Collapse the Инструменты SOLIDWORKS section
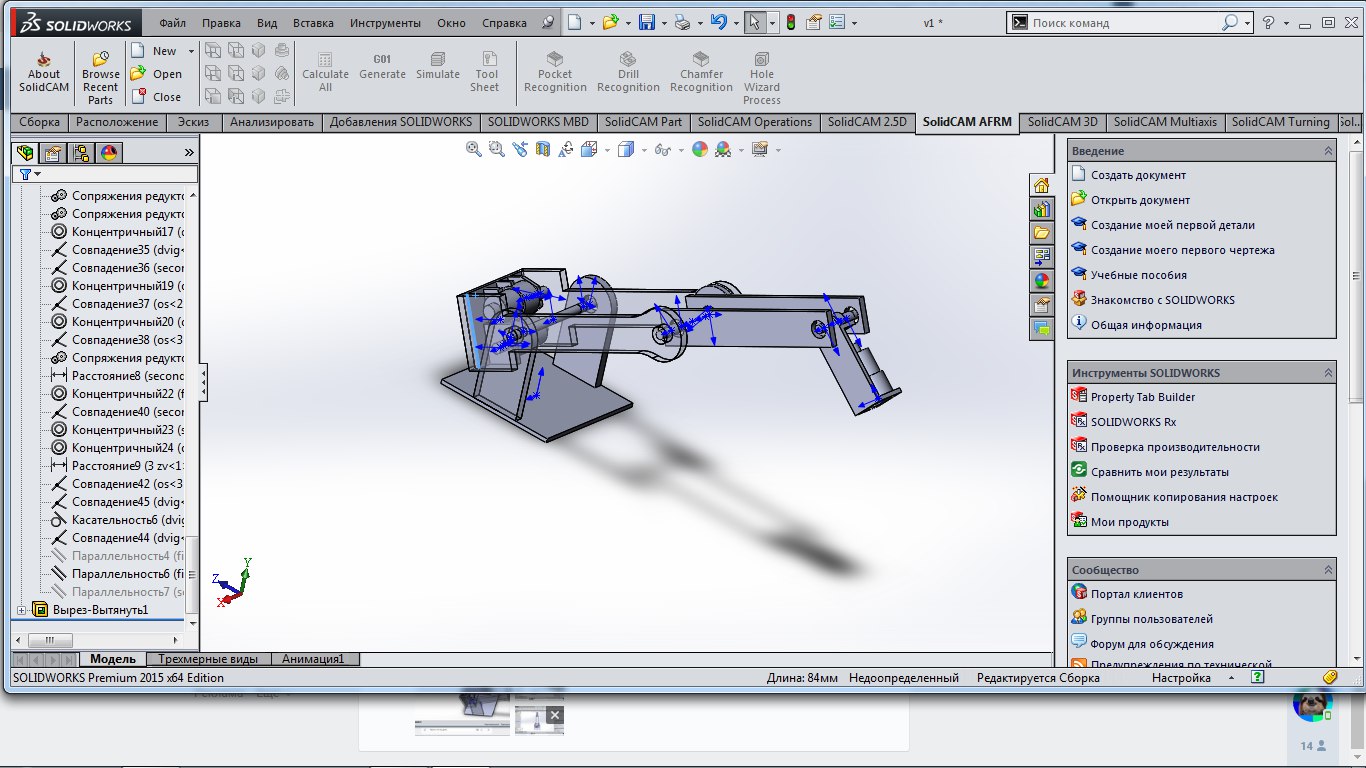The height and width of the screenshot is (768, 1366). [x=1328, y=373]
